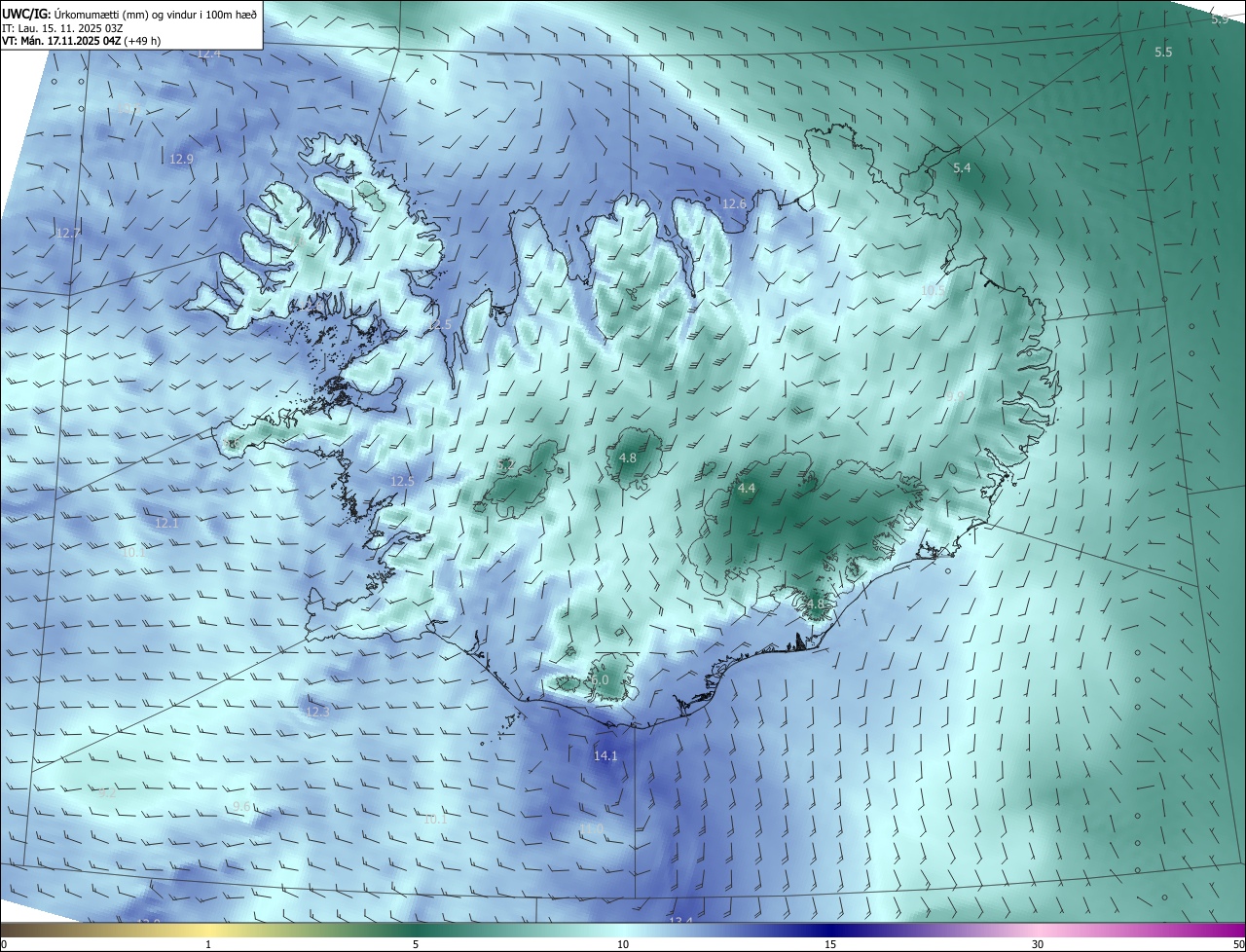Image resolution: width=1246 pixels, height=952 pixels.
Task: Click the 14.1 value label
Action: tap(605, 755)
